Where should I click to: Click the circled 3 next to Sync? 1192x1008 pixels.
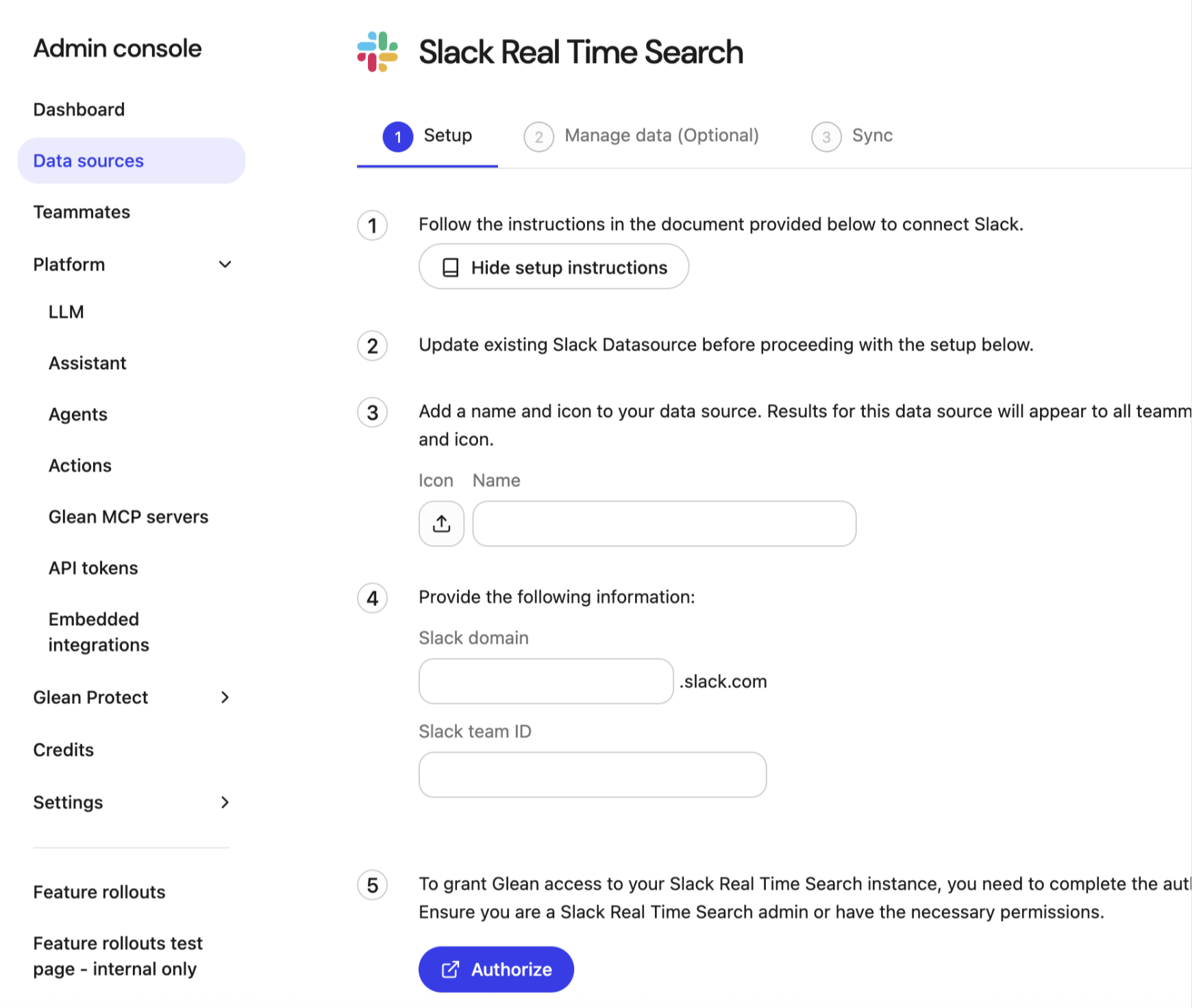tap(826, 136)
